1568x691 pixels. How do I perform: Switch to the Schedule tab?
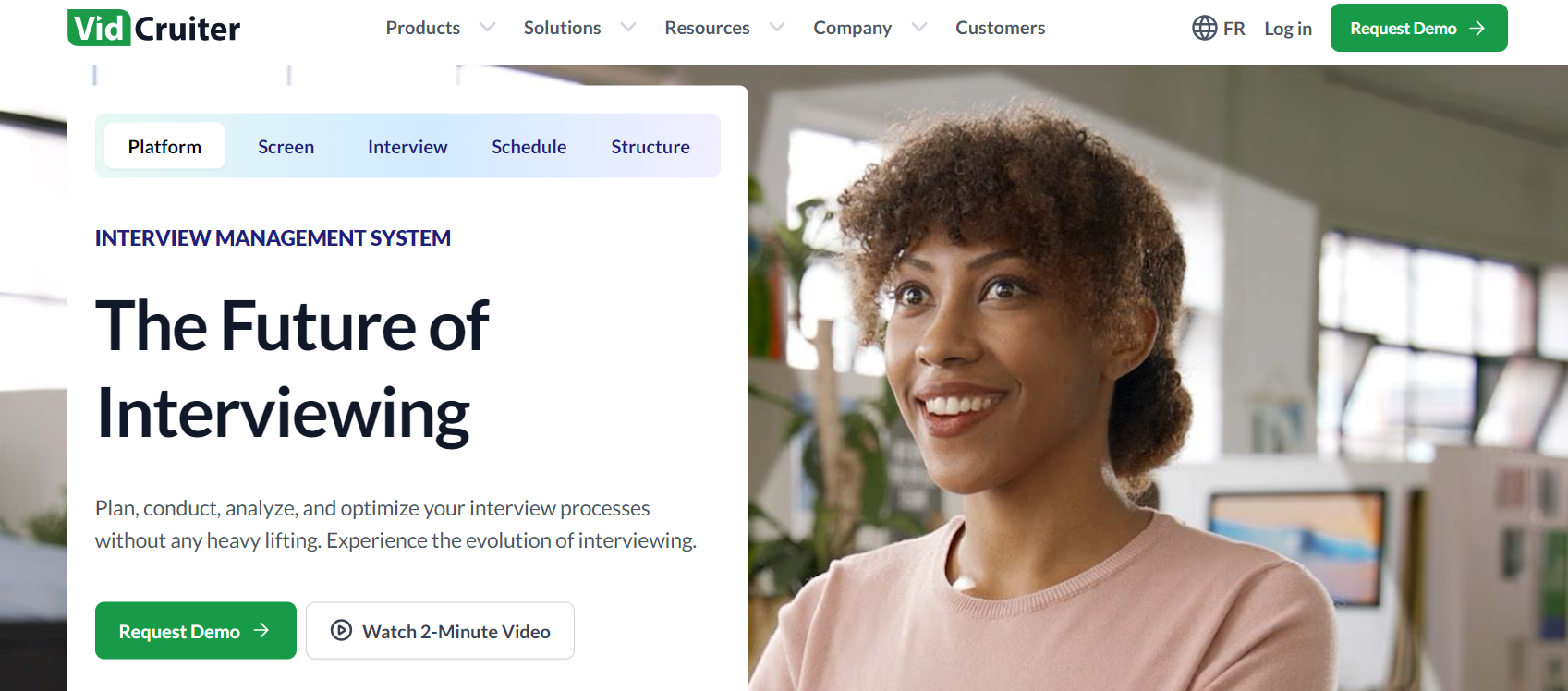(529, 146)
